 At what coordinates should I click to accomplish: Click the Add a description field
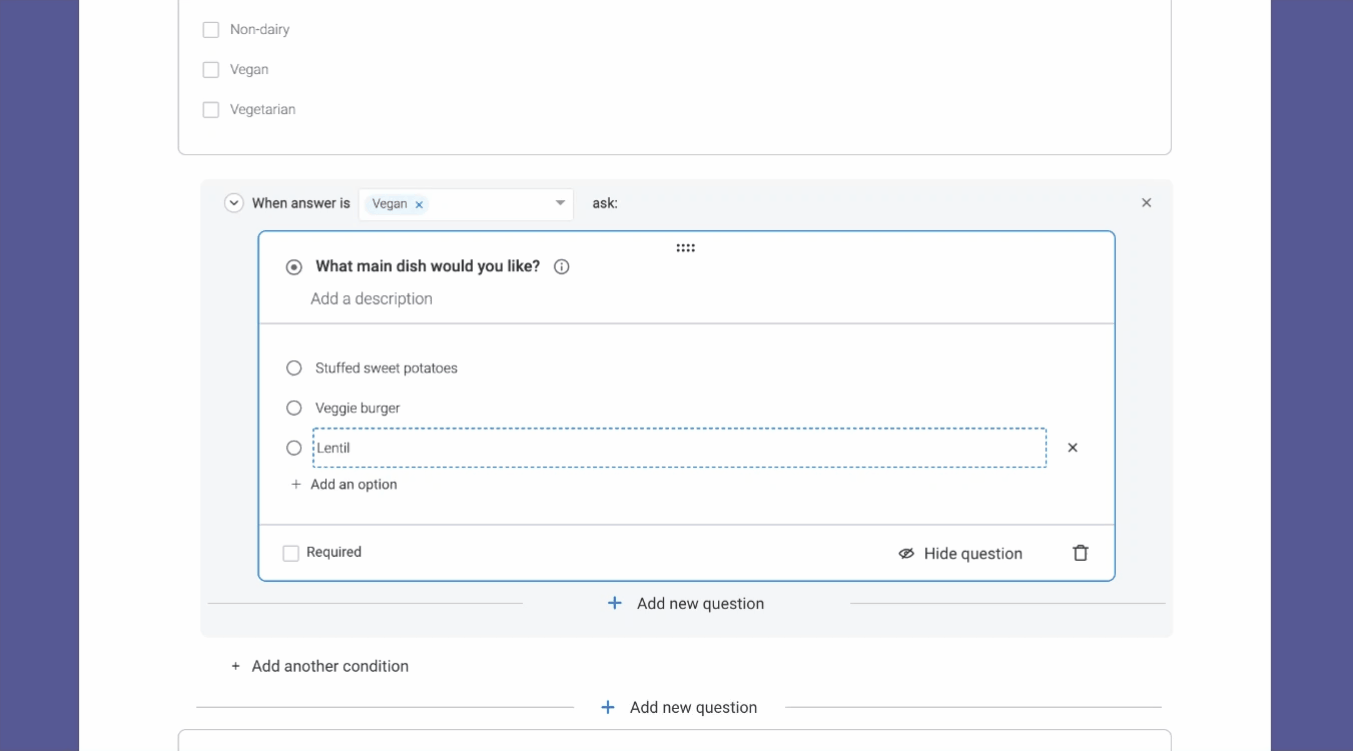pos(371,299)
